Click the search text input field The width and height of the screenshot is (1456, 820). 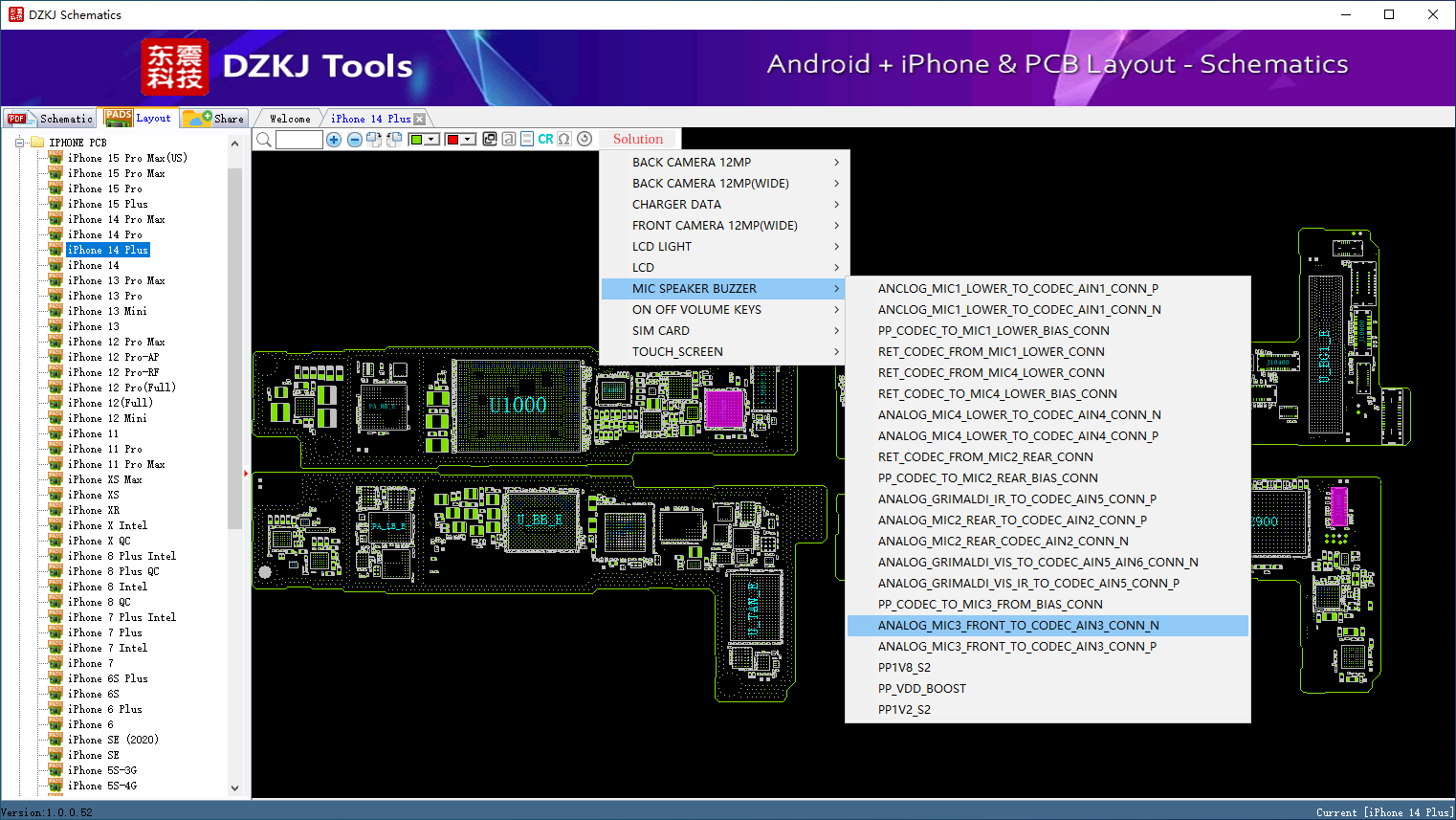pos(299,140)
